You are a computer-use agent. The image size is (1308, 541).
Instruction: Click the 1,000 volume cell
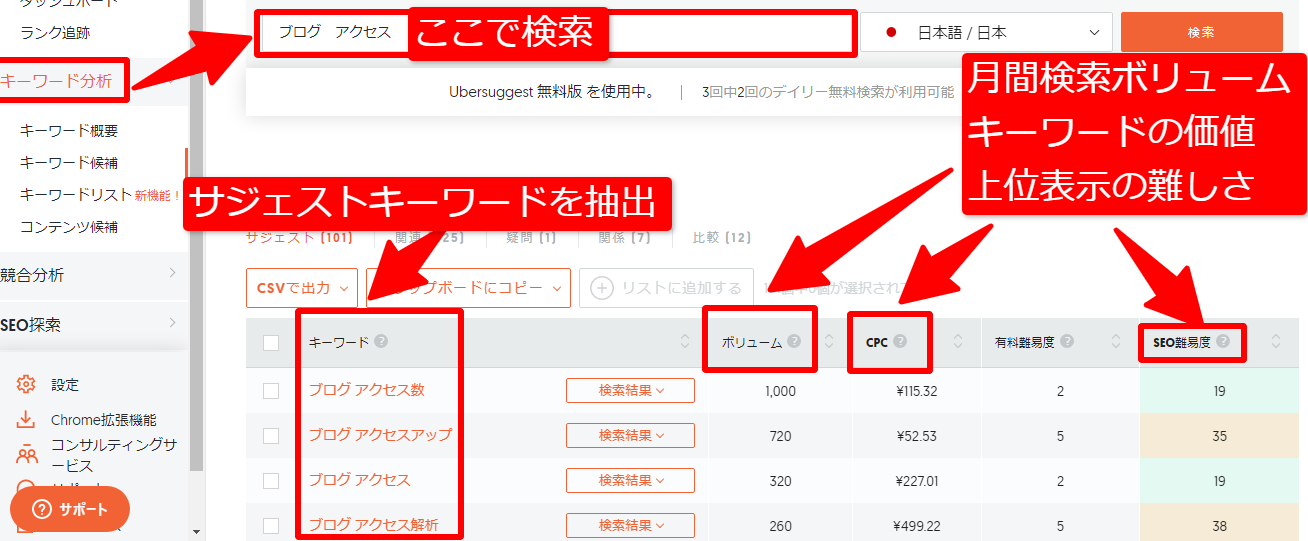pyautogui.click(x=780, y=391)
